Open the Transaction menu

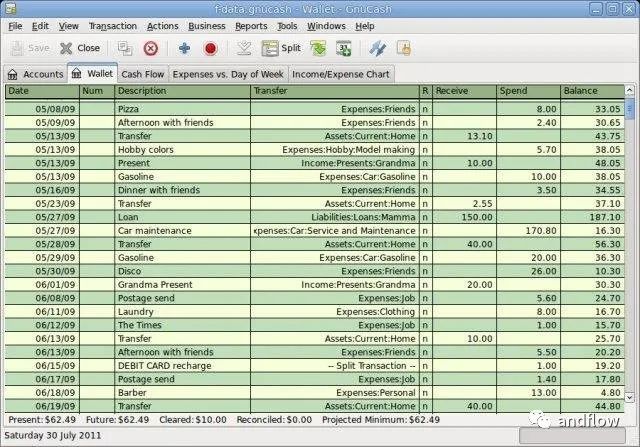coord(112,25)
